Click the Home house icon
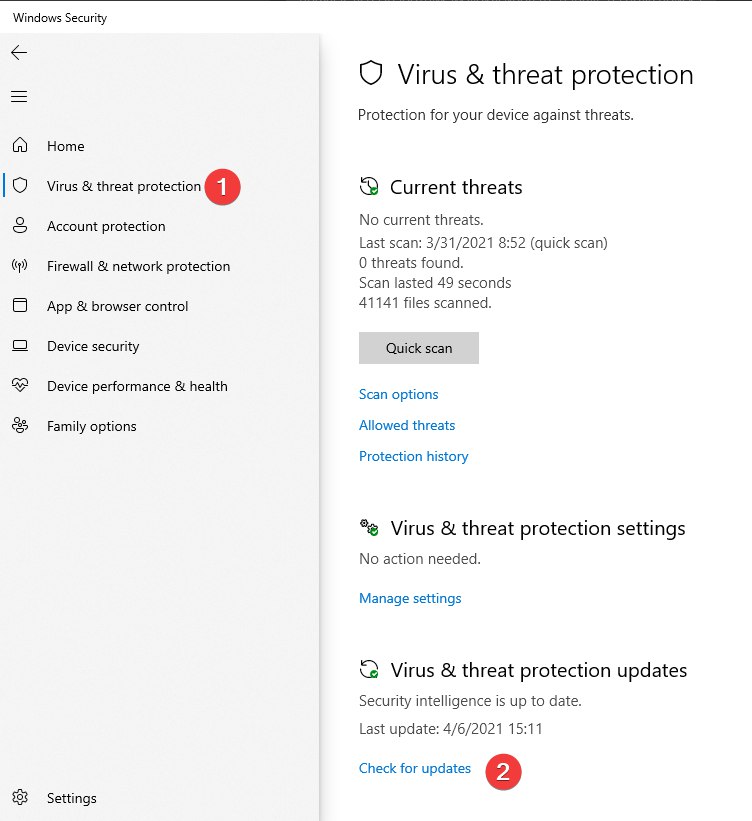 20,145
